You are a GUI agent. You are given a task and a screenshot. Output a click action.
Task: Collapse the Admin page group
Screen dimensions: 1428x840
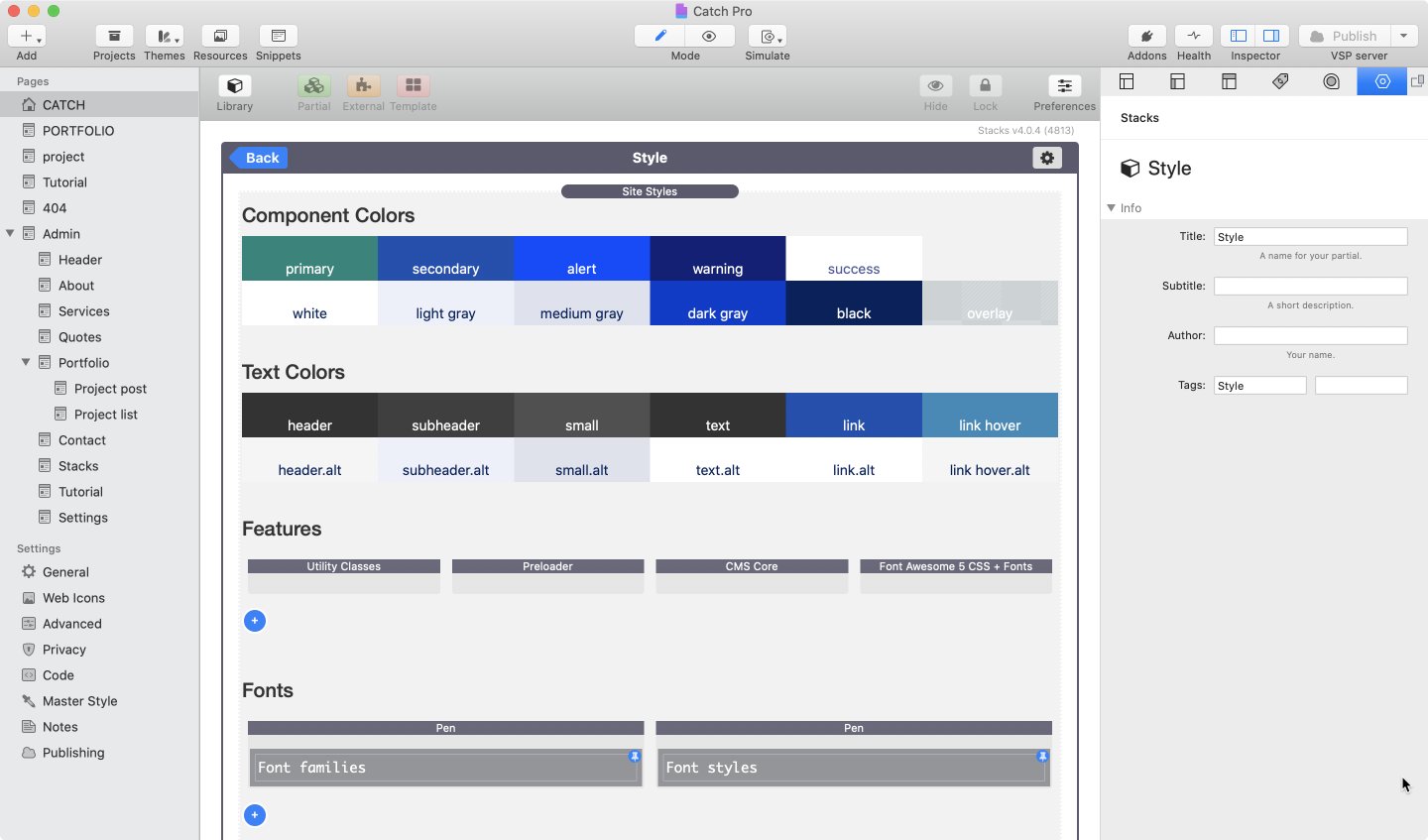coord(10,234)
